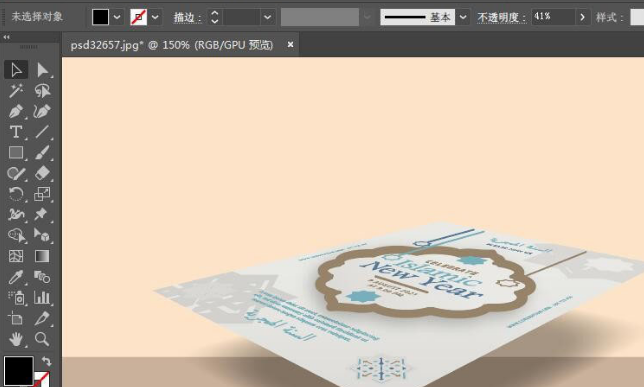The width and height of the screenshot is (644, 387).
Task: Select the Type tool
Action: (x=16, y=132)
